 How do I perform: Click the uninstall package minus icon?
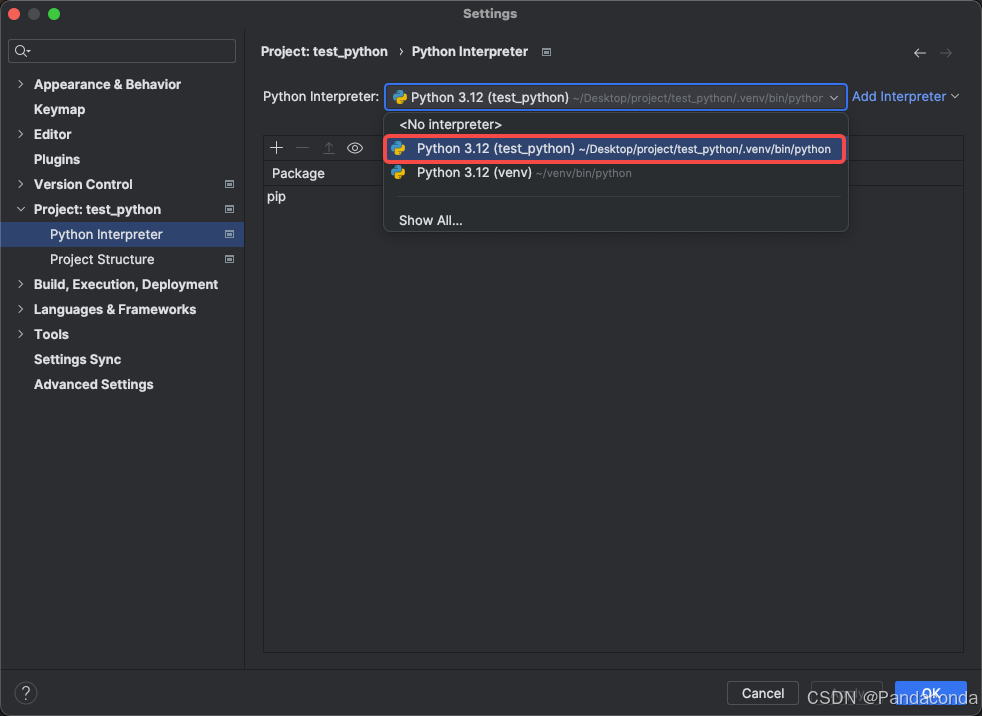coord(302,148)
